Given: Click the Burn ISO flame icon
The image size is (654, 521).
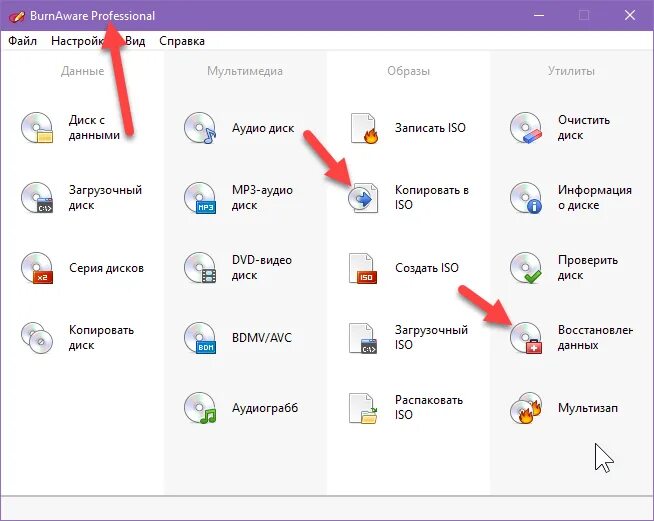Looking at the screenshot, I should [364, 128].
